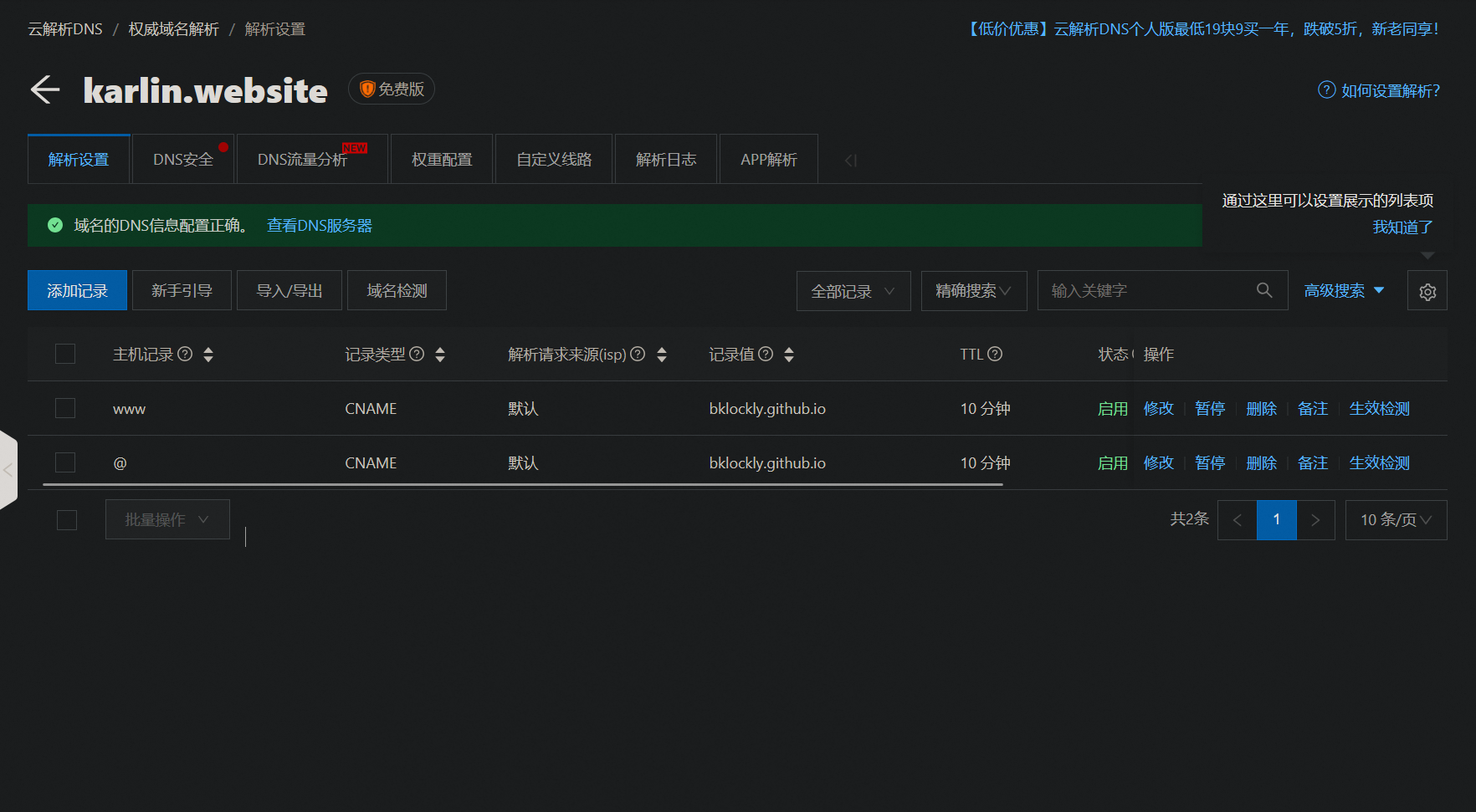The image size is (1476, 812).
Task: Toggle the select-all header checkbox
Action: pyautogui.click(x=65, y=354)
